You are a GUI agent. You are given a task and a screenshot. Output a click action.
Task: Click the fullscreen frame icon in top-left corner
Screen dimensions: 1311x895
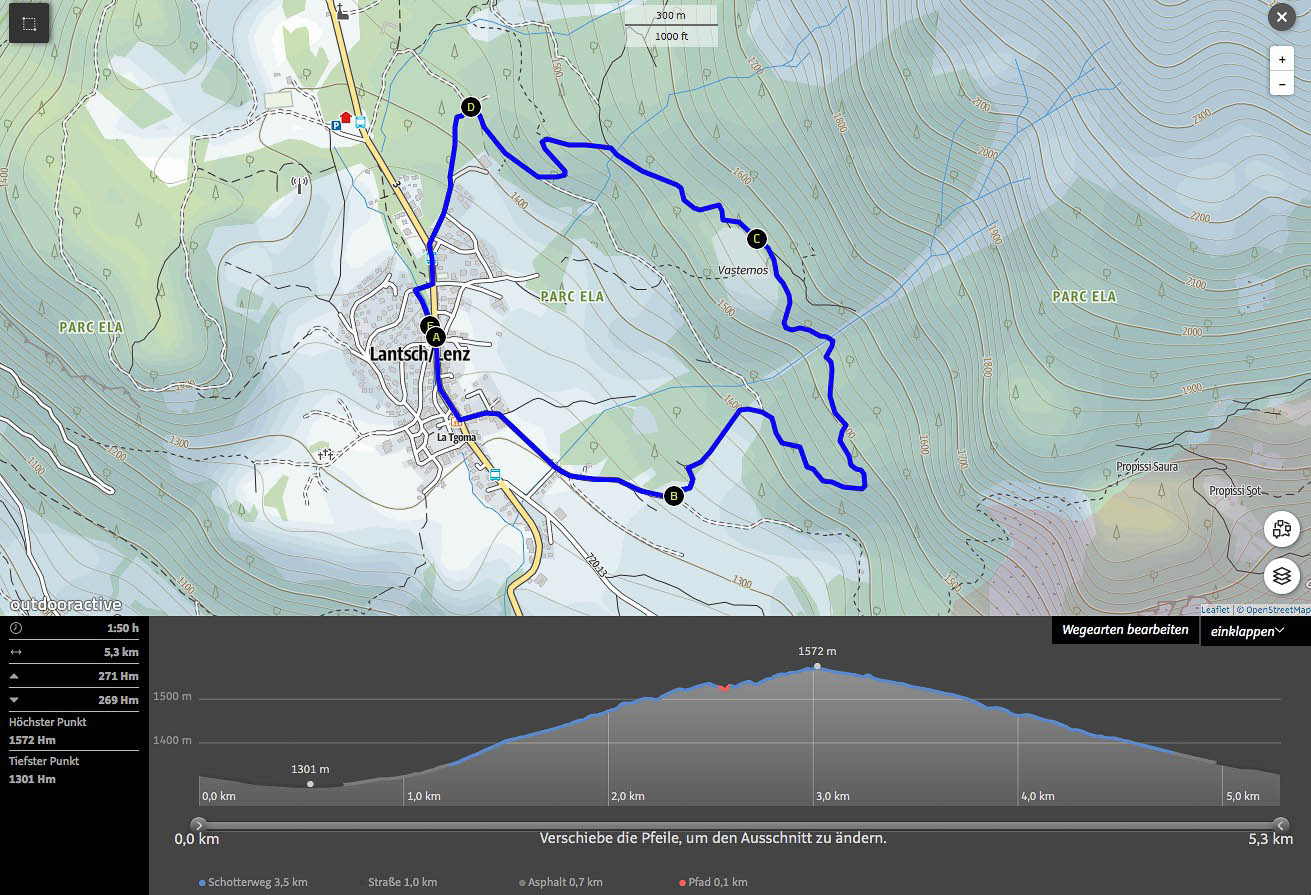tap(29, 23)
